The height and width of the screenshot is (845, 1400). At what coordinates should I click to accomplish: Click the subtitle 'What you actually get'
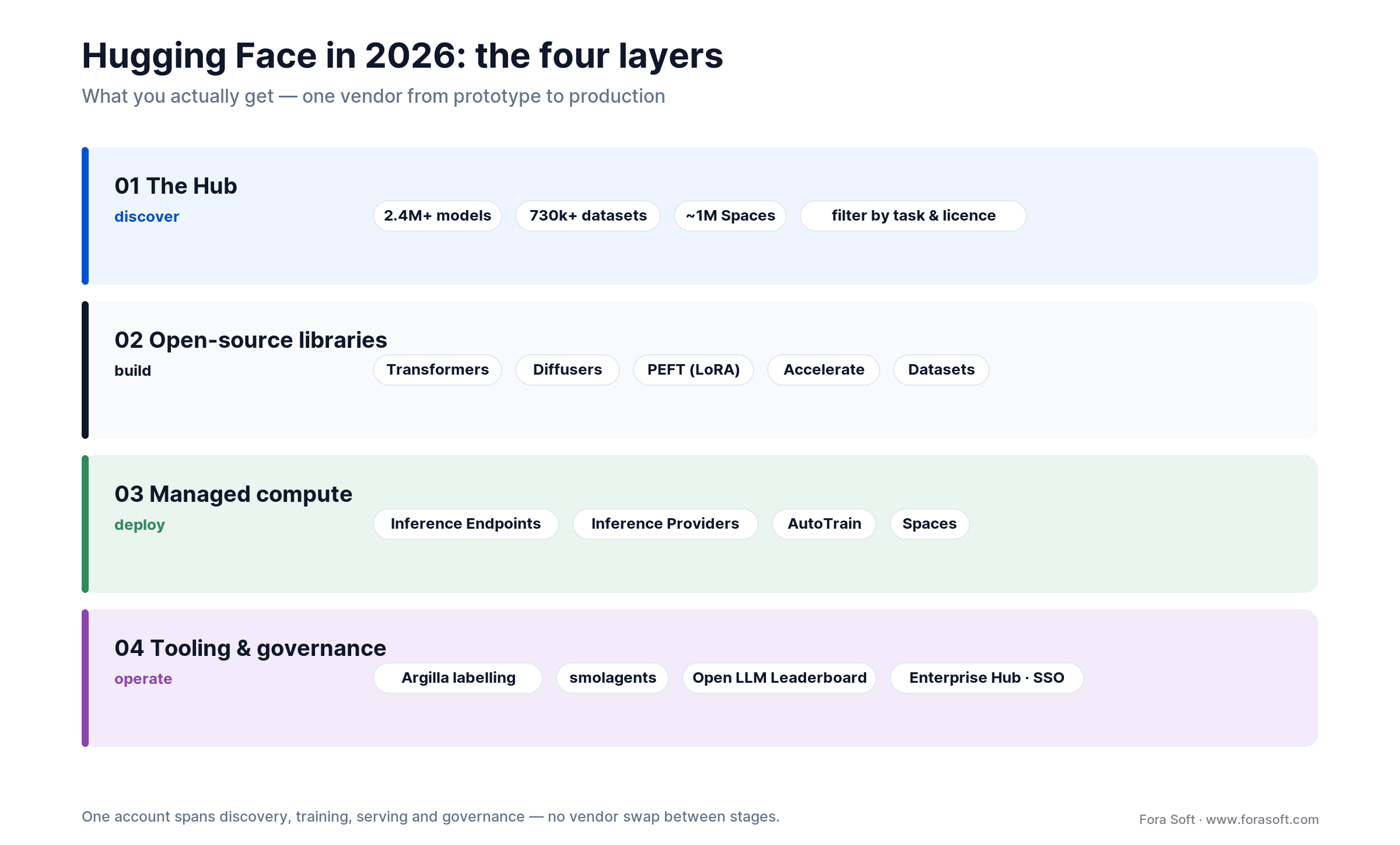coord(178,96)
